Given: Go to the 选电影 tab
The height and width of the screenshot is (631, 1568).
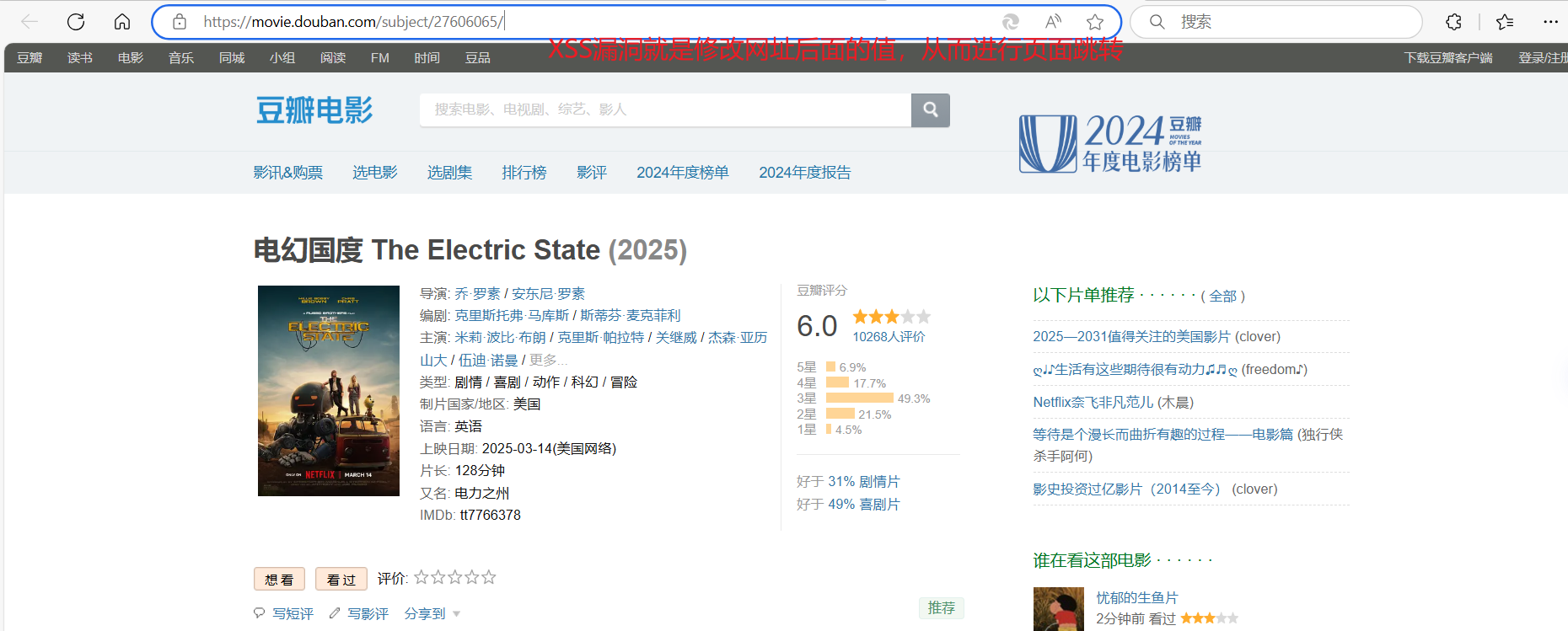Looking at the screenshot, I should [x=375, y=173].
